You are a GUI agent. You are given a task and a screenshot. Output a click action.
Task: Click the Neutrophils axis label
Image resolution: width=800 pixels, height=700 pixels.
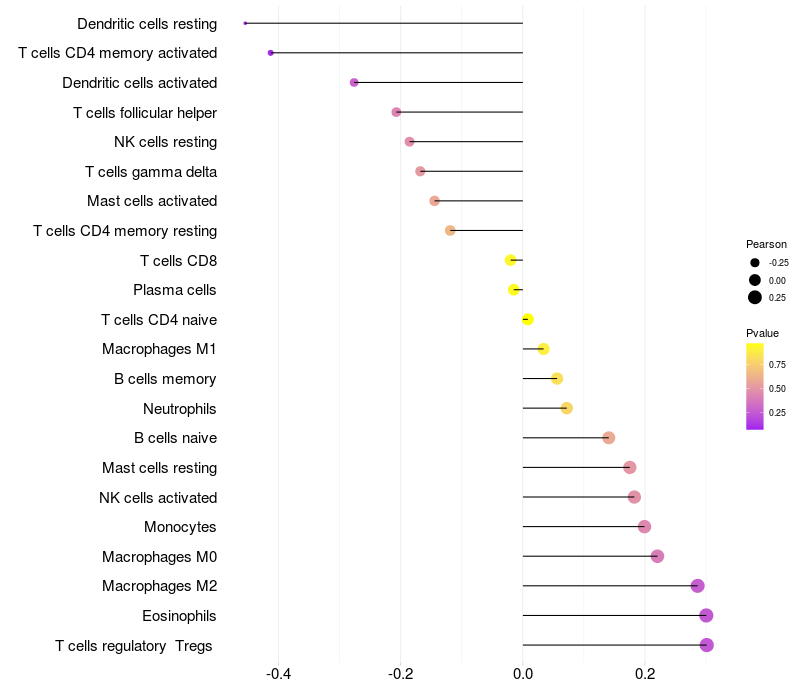click(x=180, y=409)
